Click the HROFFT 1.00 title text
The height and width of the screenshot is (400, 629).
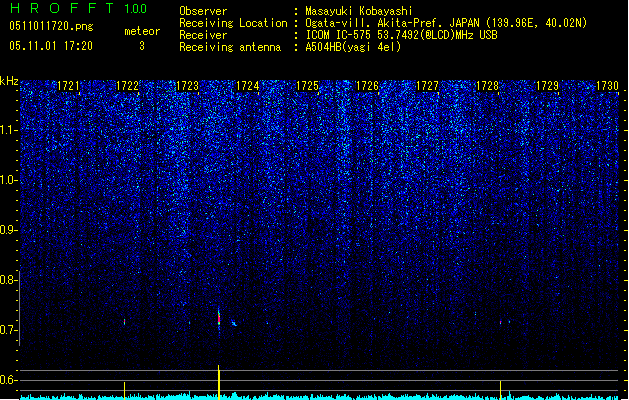tap(79, 8)
